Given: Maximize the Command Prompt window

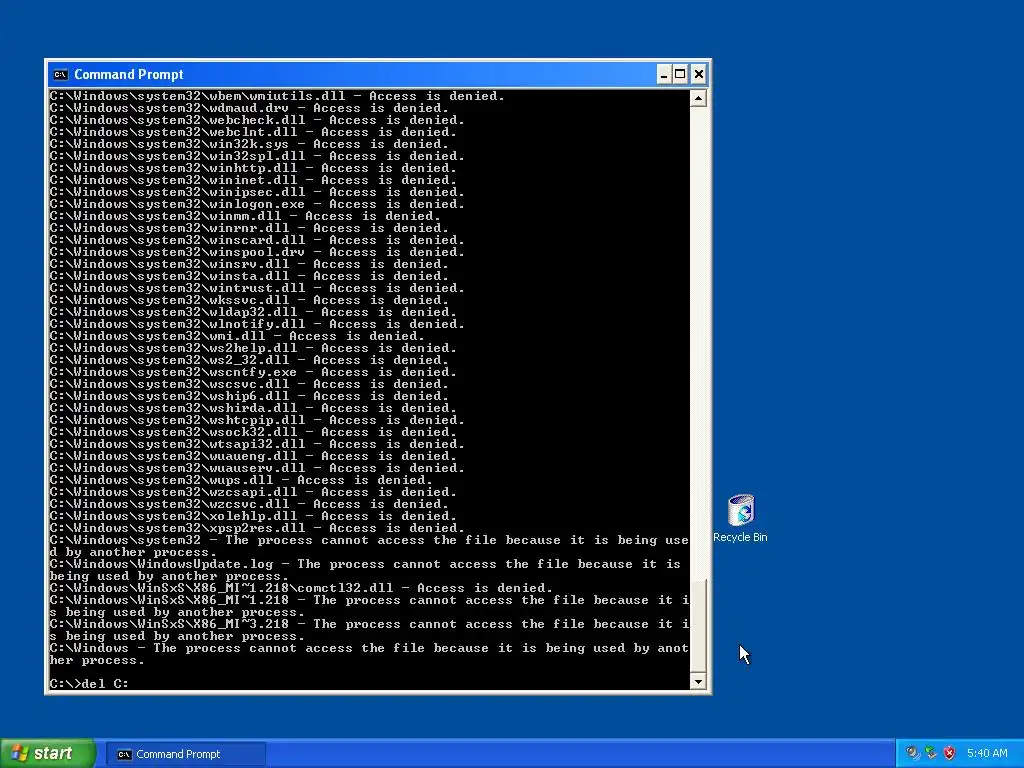Looking at the screenshot, I should pyautogui.click(x=680, y=74).
